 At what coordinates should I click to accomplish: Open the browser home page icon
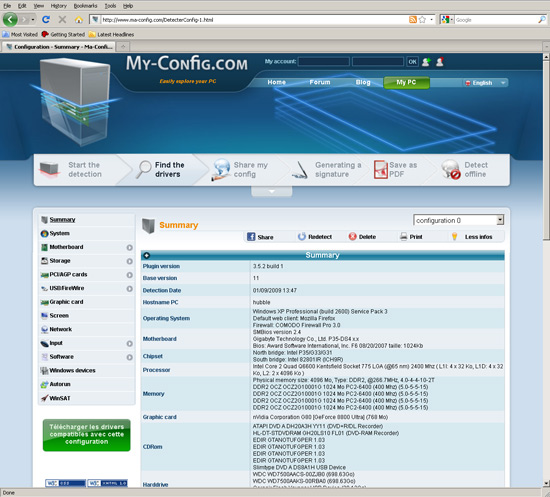[79, 20]
